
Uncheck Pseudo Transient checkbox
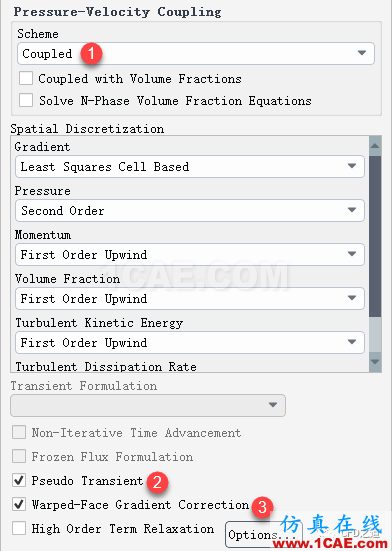pos(19,480)
